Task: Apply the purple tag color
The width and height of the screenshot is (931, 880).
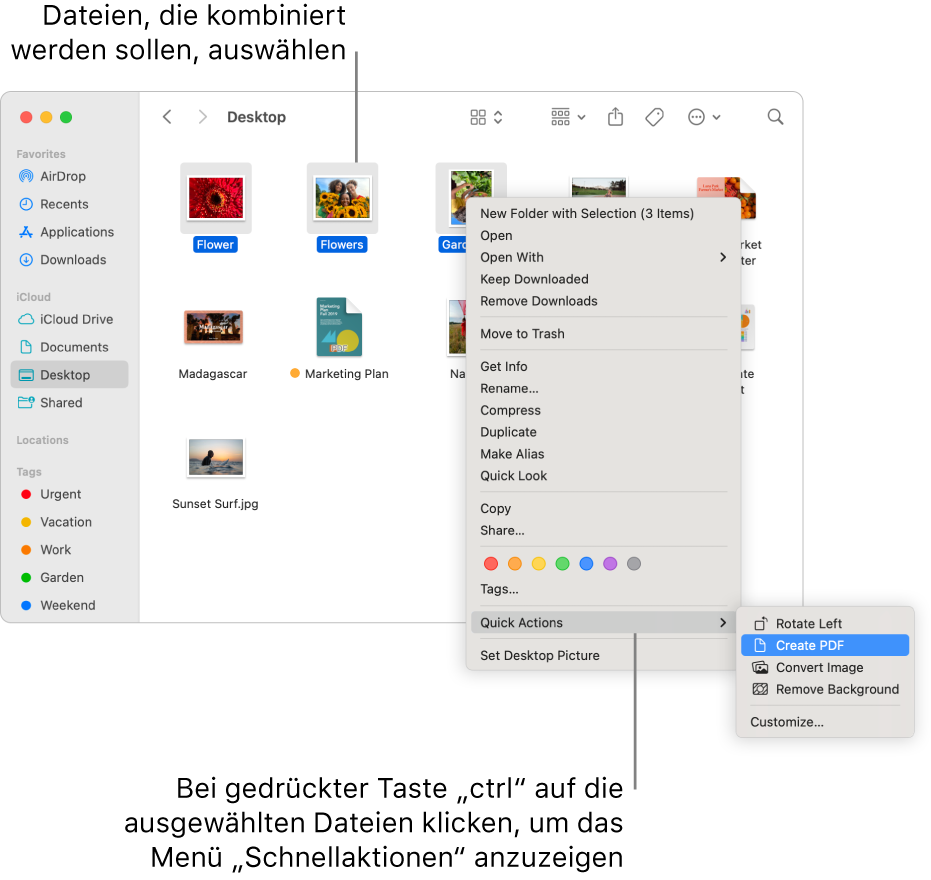Action: [x=610, y=564]
